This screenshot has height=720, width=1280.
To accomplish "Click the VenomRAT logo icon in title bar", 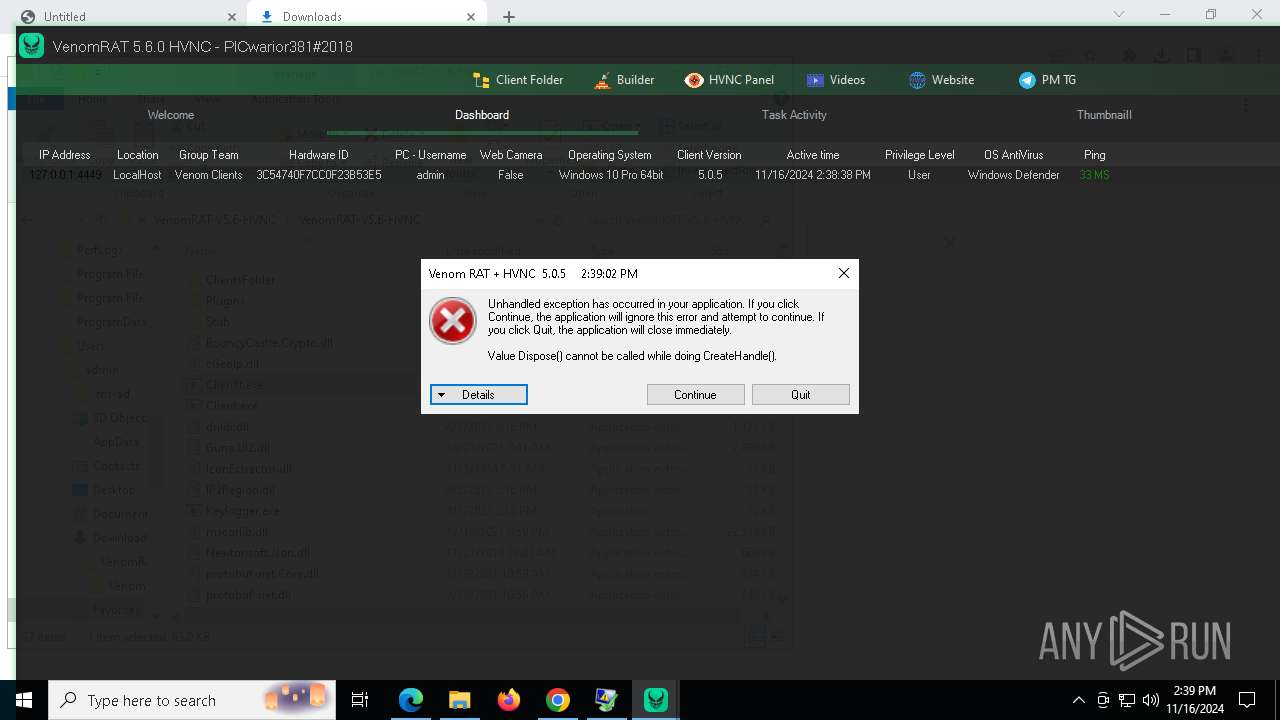I will coord(32,46).
